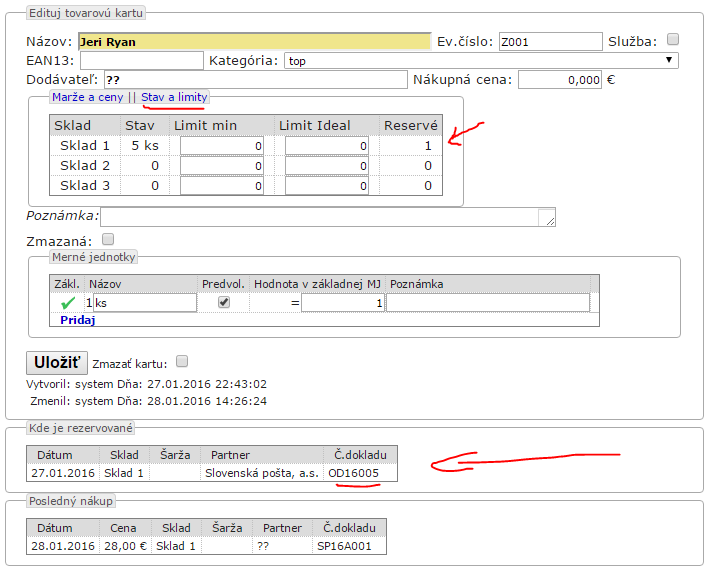Open the Stav a limity tab

pos(174,97)
